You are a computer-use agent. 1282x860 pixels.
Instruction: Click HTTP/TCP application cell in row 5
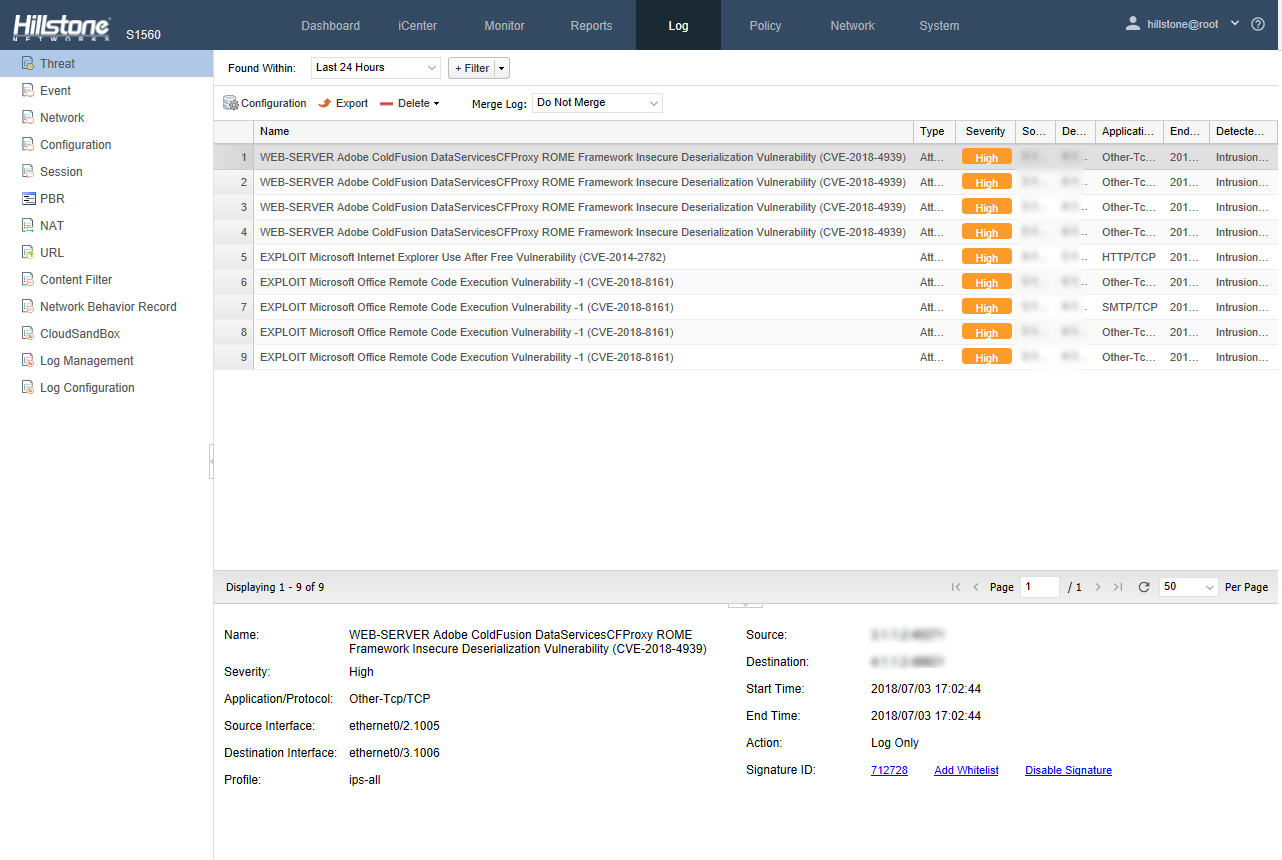1129,257
